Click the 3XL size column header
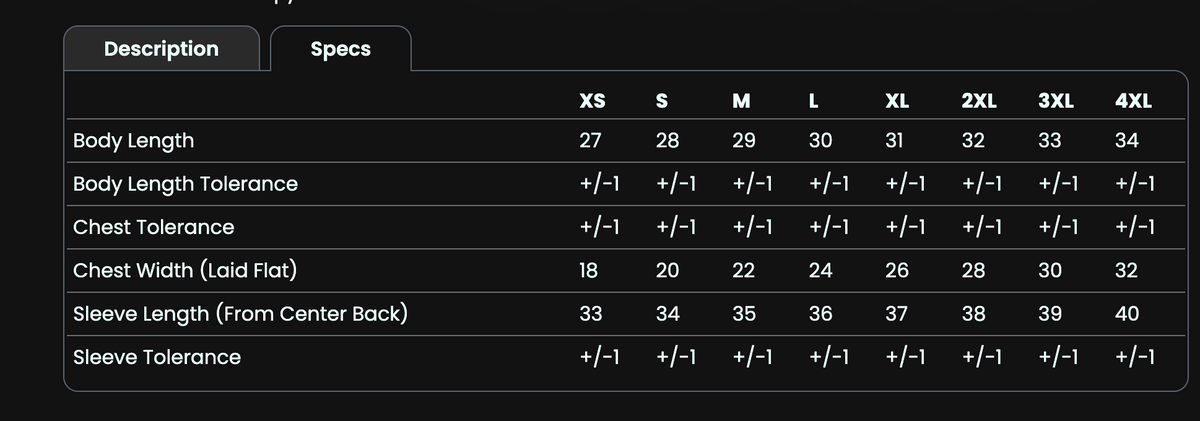The height and width of the screenshot is (421, 1200). 1056,101
